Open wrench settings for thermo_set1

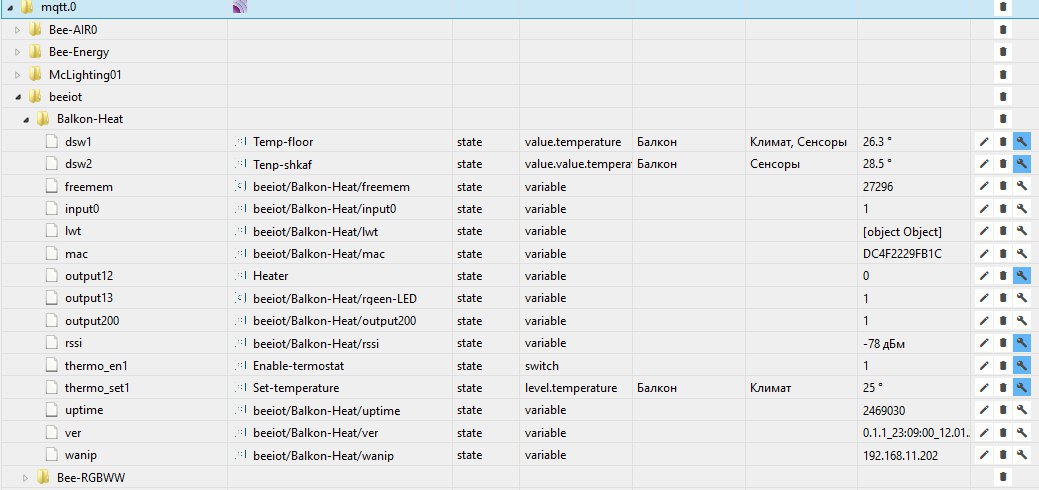tap(1022, 388)
